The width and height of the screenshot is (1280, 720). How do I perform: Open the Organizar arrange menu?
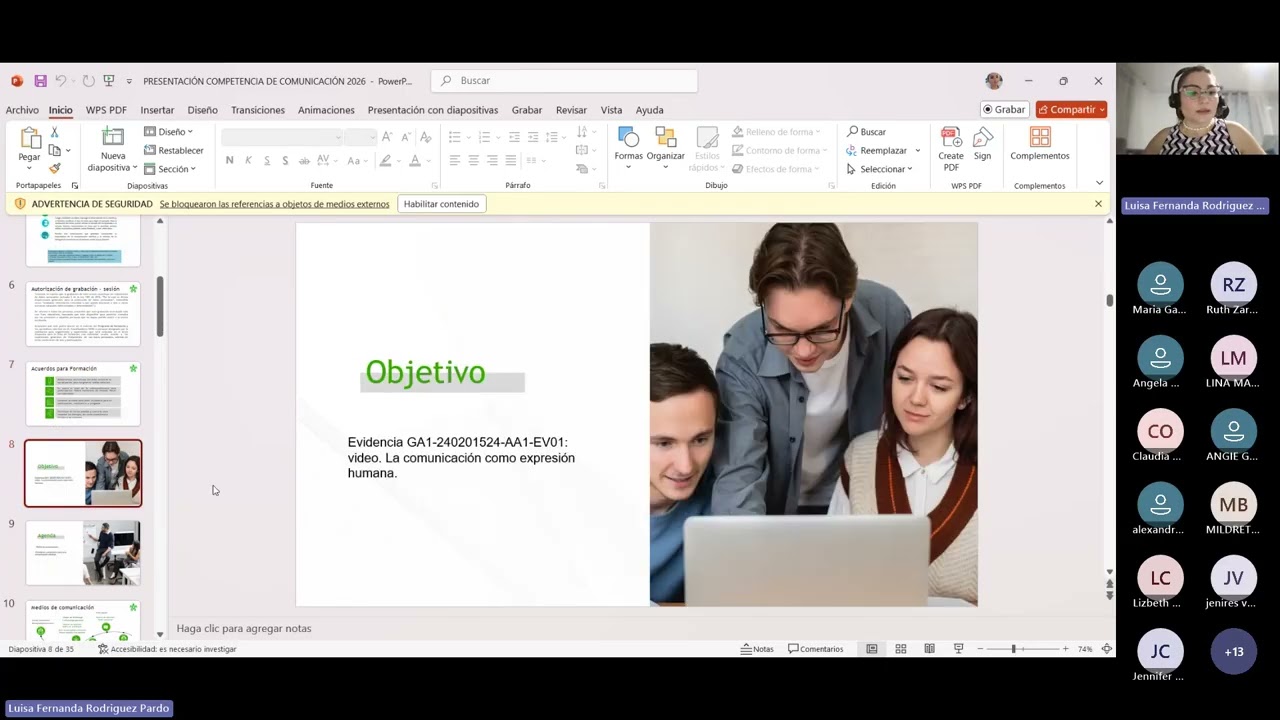[665, 146]
